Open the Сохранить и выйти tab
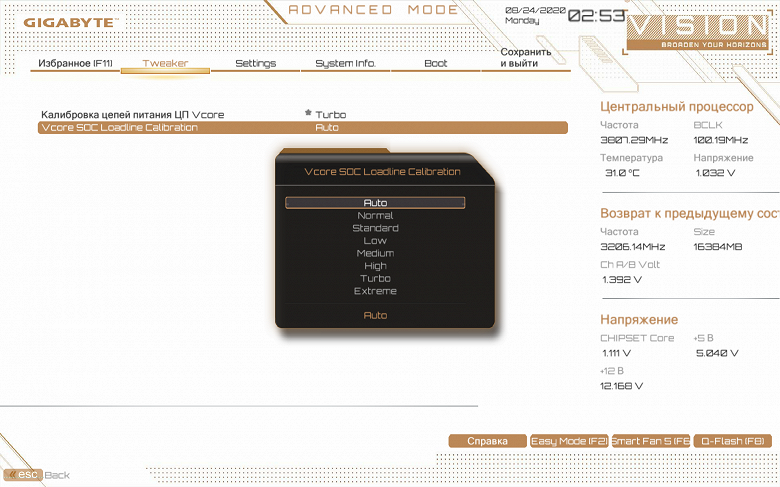This screenshot has width=780, height=487. [526, 57]
